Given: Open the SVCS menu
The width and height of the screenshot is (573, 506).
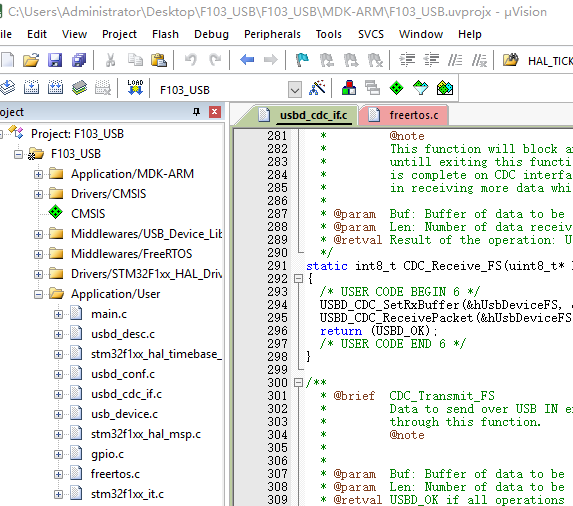Looking at the screenshot, I should point(371,34).
